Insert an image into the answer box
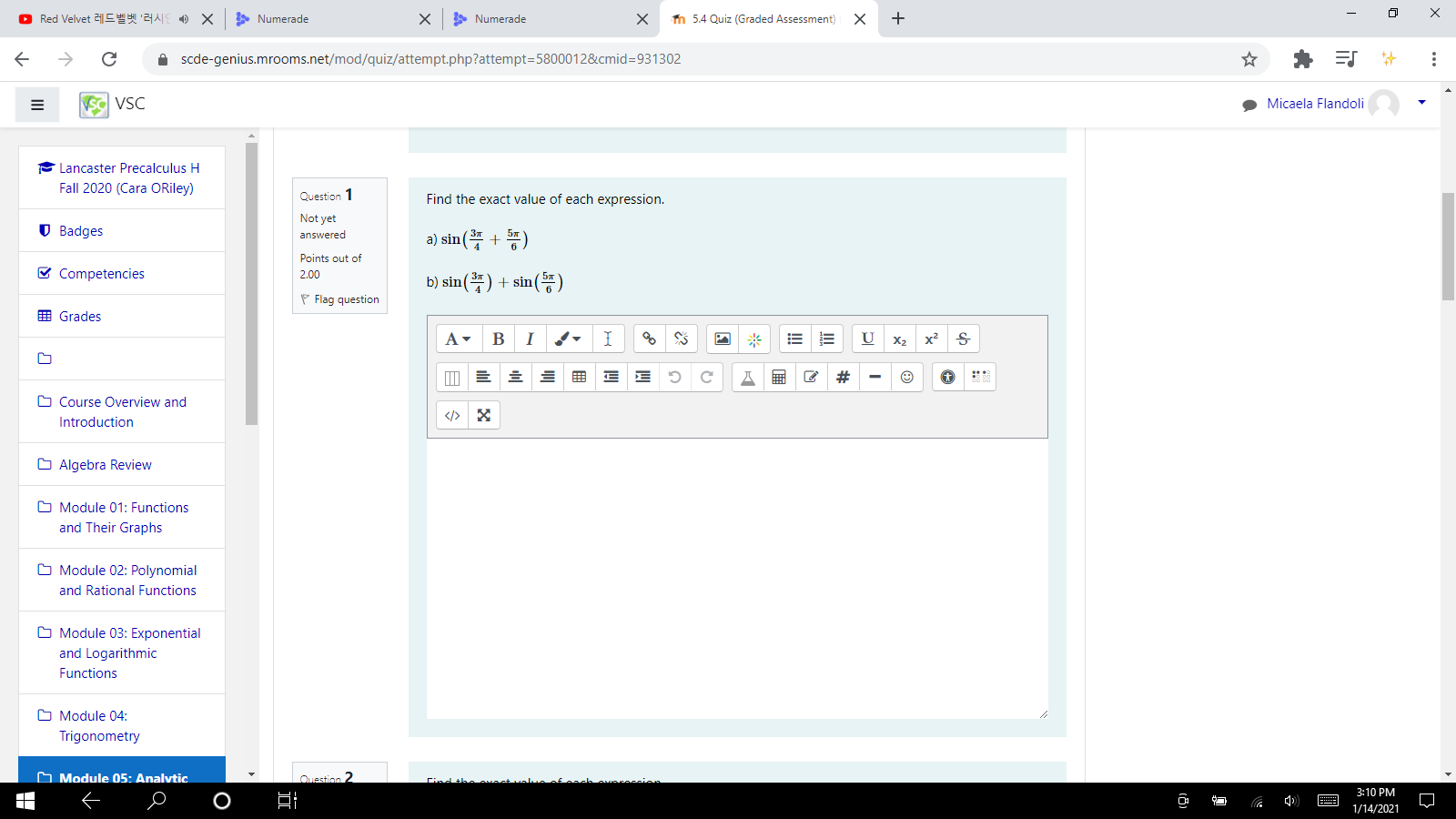The width and height of the screenshot is (1456, 819). pos(723,339)
